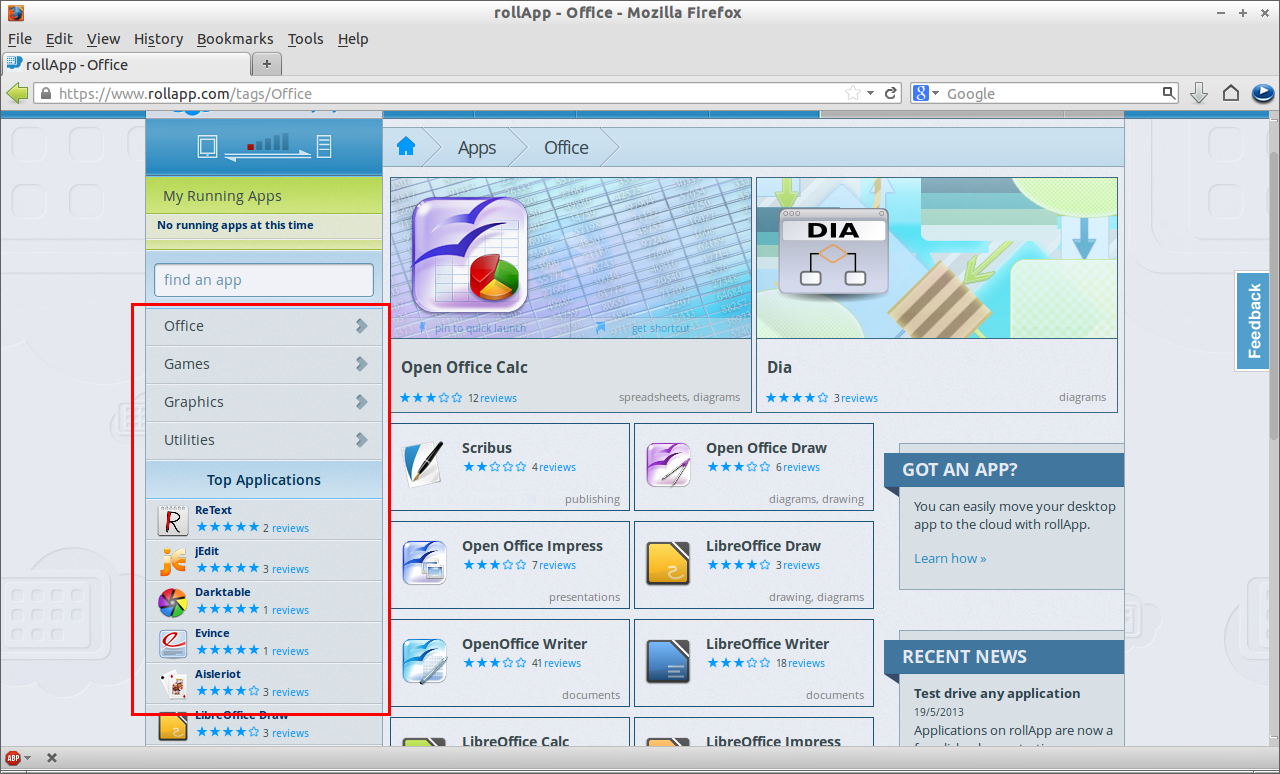This screenshot has height=774, width=1280.
Task: Expand the Utilities category
Action: (264, 440)
